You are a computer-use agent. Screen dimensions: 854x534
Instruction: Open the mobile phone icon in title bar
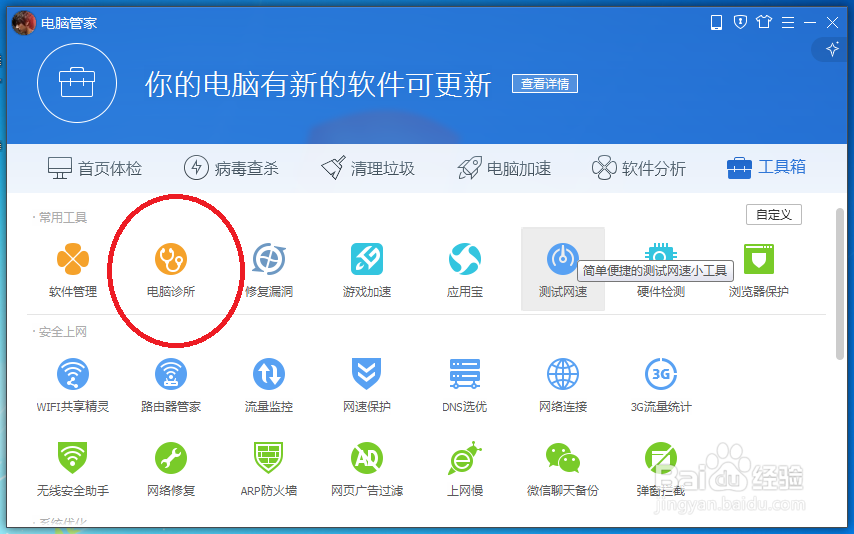coord(716,22)
